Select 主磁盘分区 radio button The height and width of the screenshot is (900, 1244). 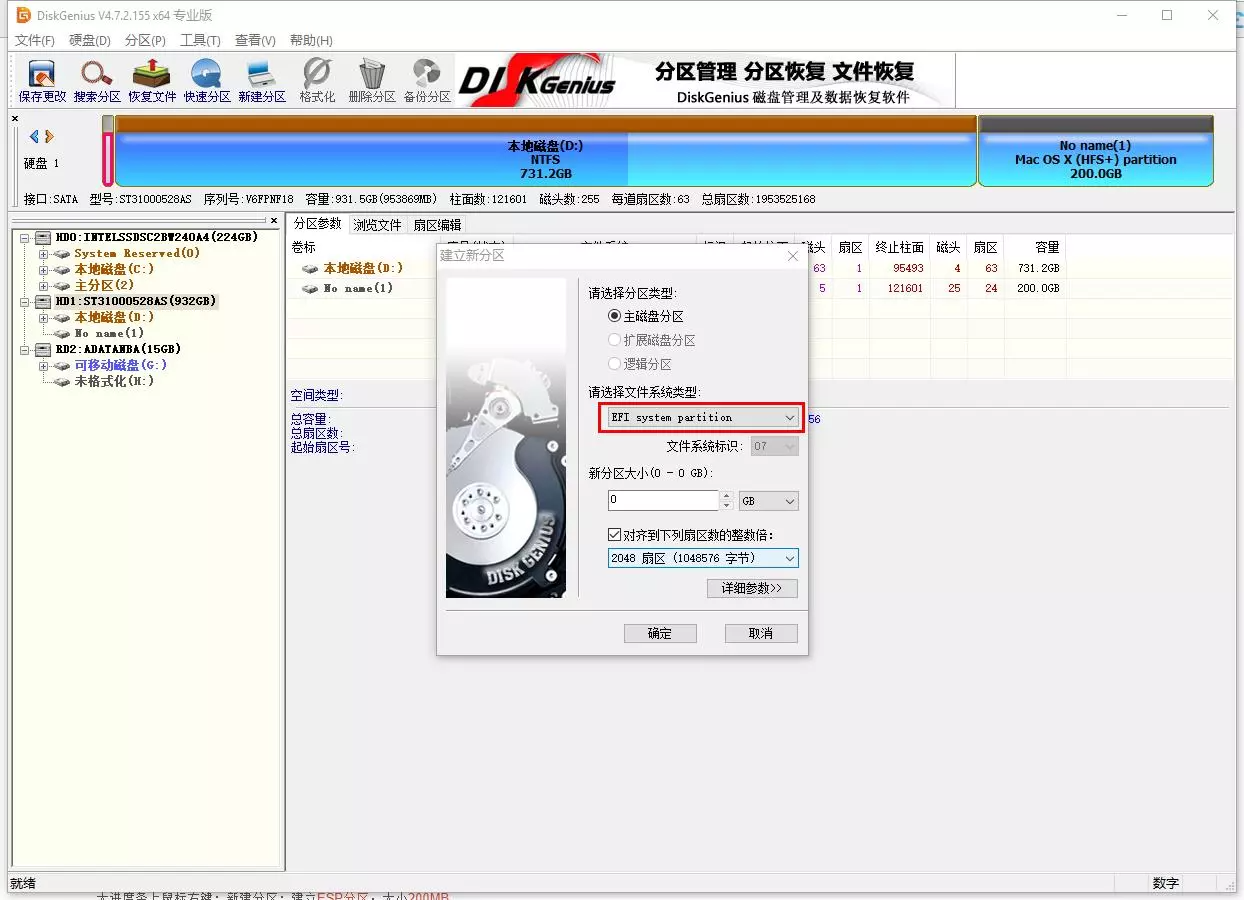pos(615,316)
